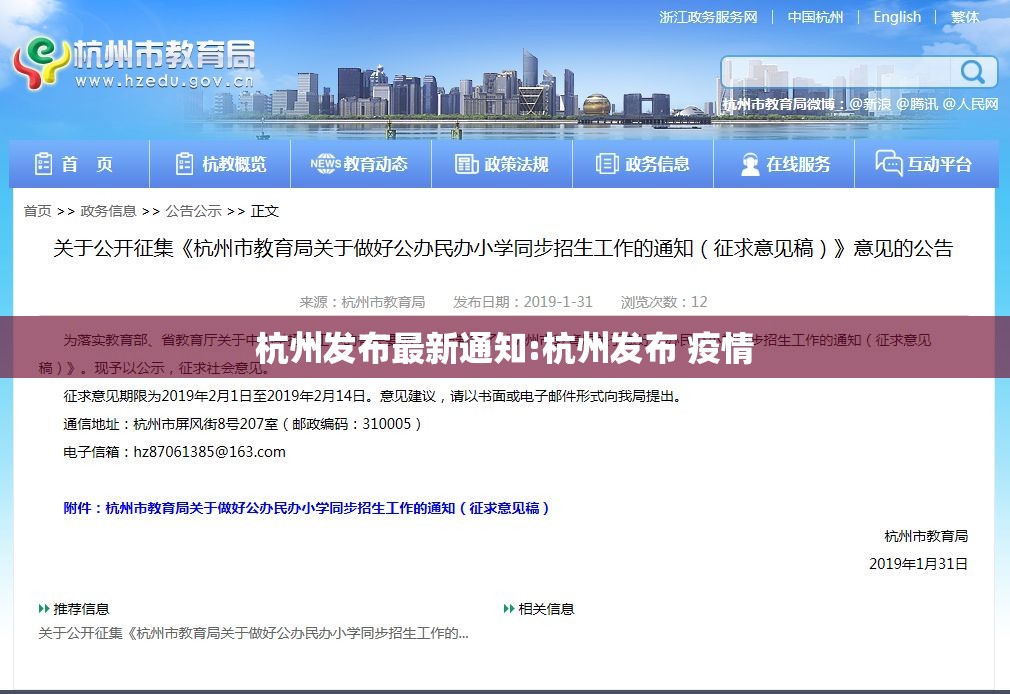Viewport: 1010px width, 694px height.
Task: Click the 浏览次数：12 view count
Action: point(663,302)
